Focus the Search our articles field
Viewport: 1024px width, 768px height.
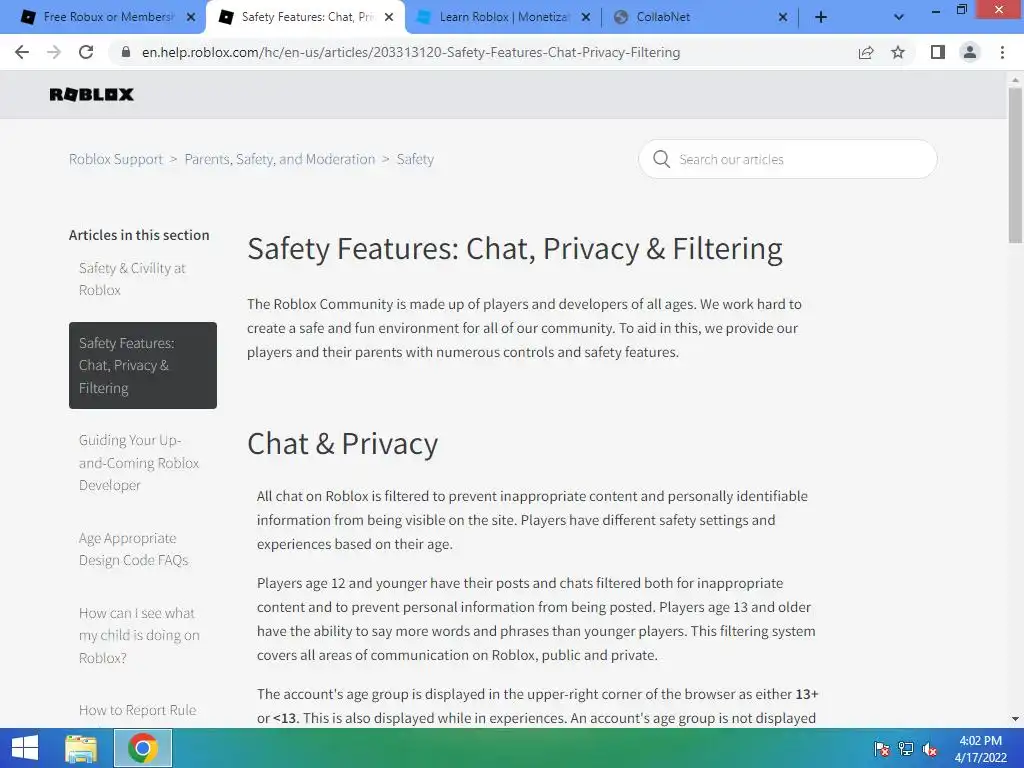click(788, 159)
